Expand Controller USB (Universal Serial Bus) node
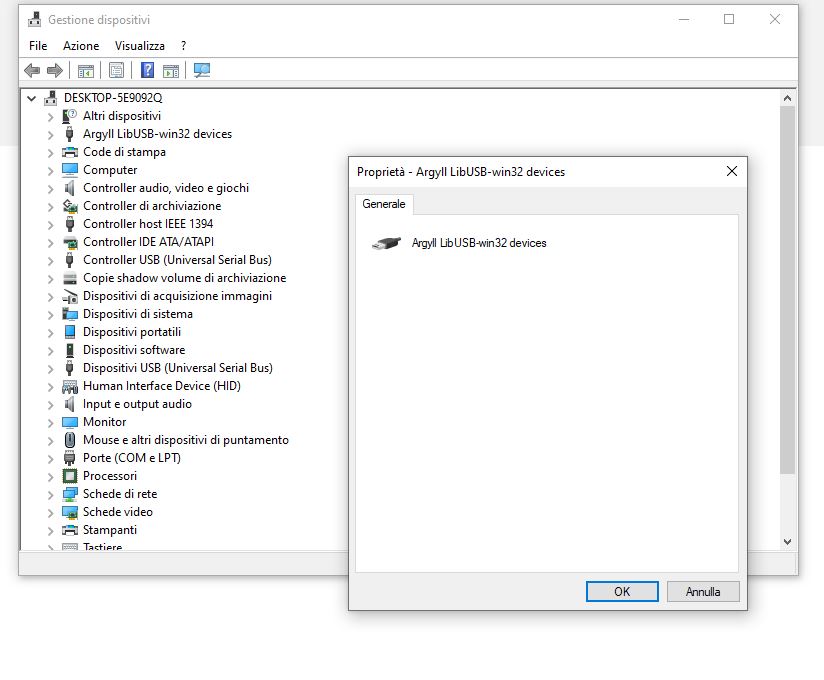This screenshot has height=680, width=824. tap(50, 261)
